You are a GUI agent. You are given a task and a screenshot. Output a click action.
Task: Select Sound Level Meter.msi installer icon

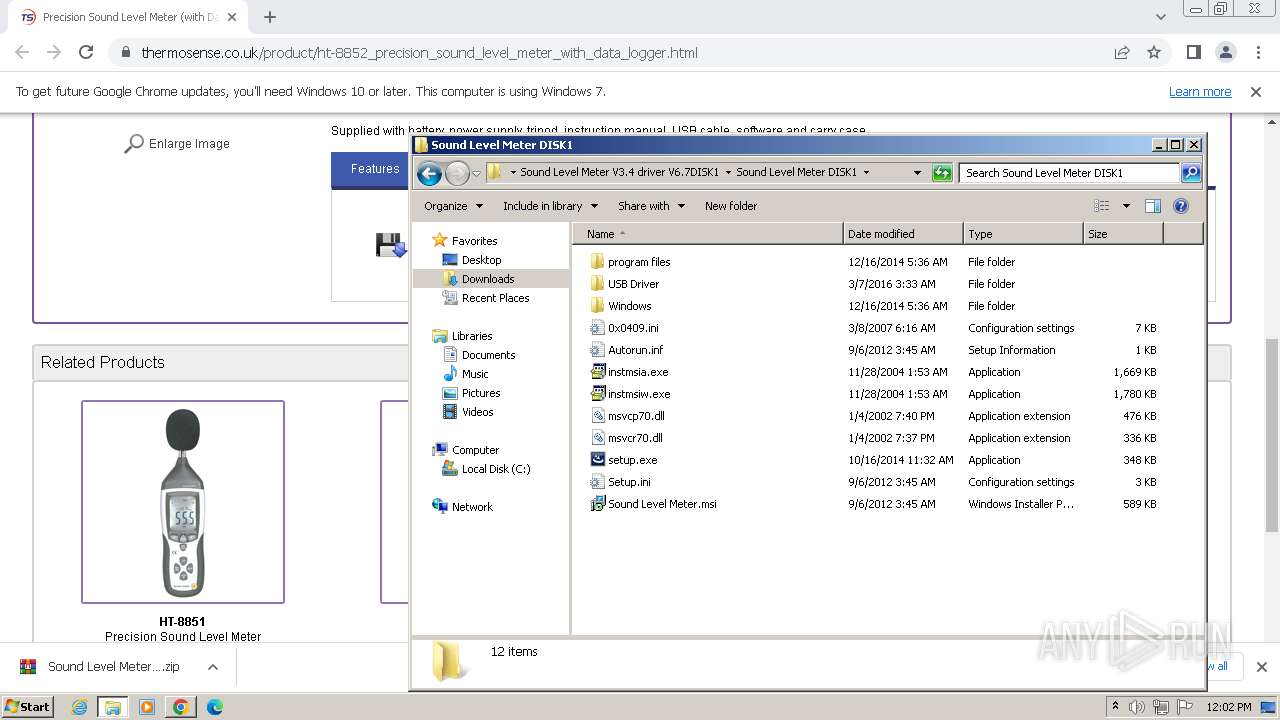pos(597,504)
